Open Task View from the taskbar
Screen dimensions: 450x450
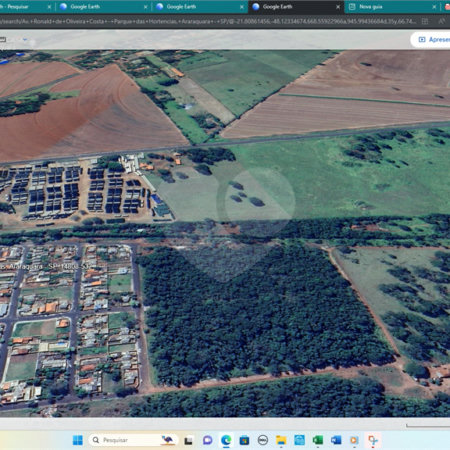[188, 440]
